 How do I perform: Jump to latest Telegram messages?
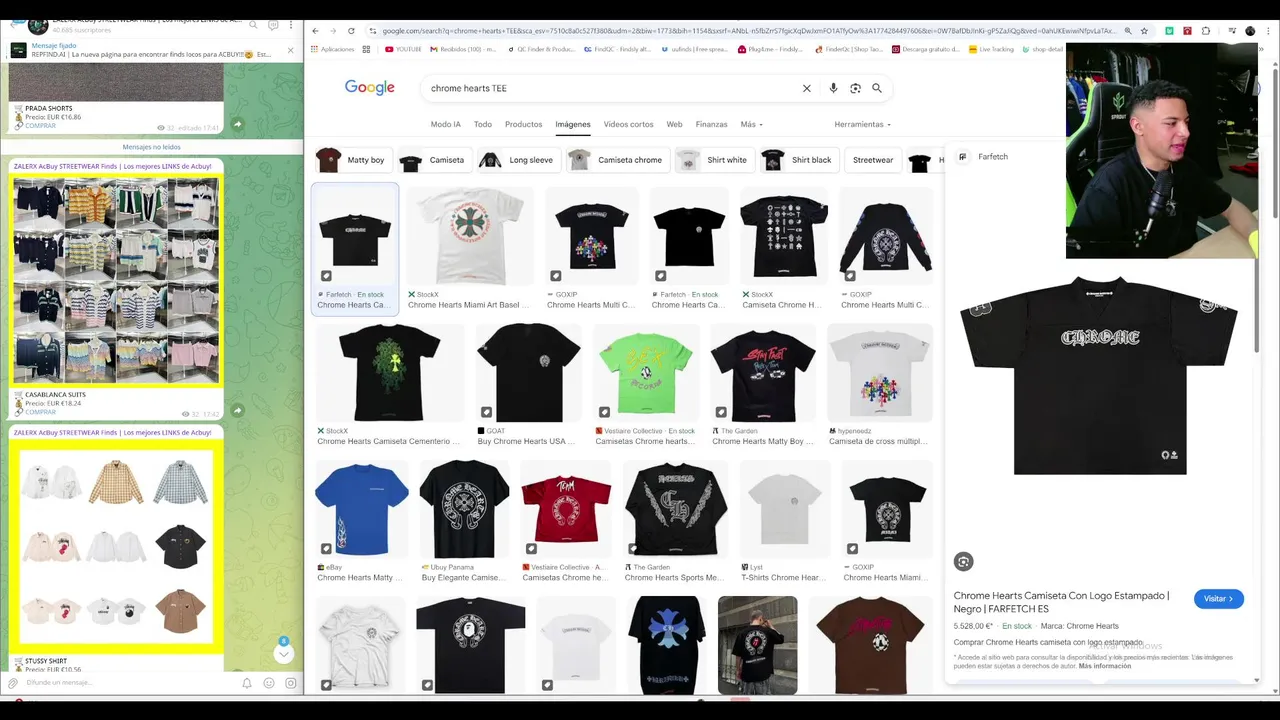tap(283, 653)
